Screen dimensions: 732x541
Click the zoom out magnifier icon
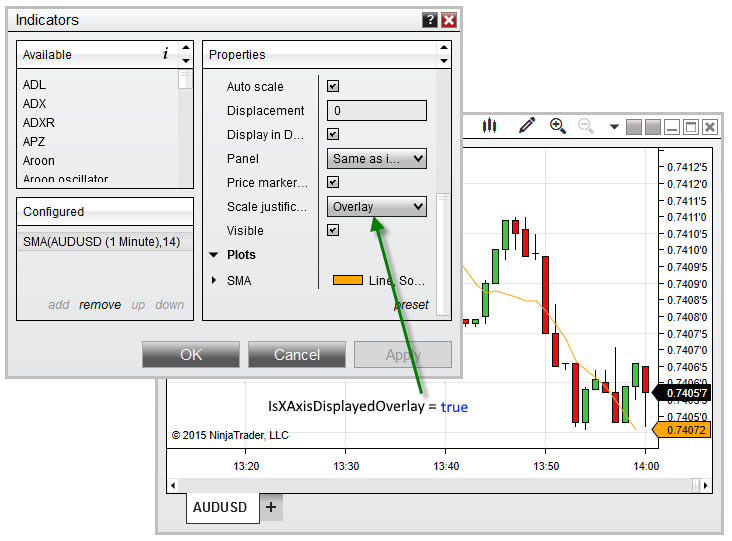pos(586,126)
